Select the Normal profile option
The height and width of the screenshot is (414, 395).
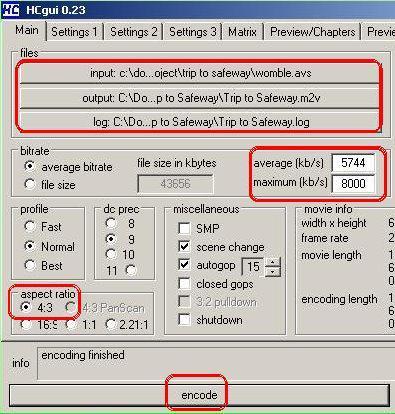(x=30, y=246)
